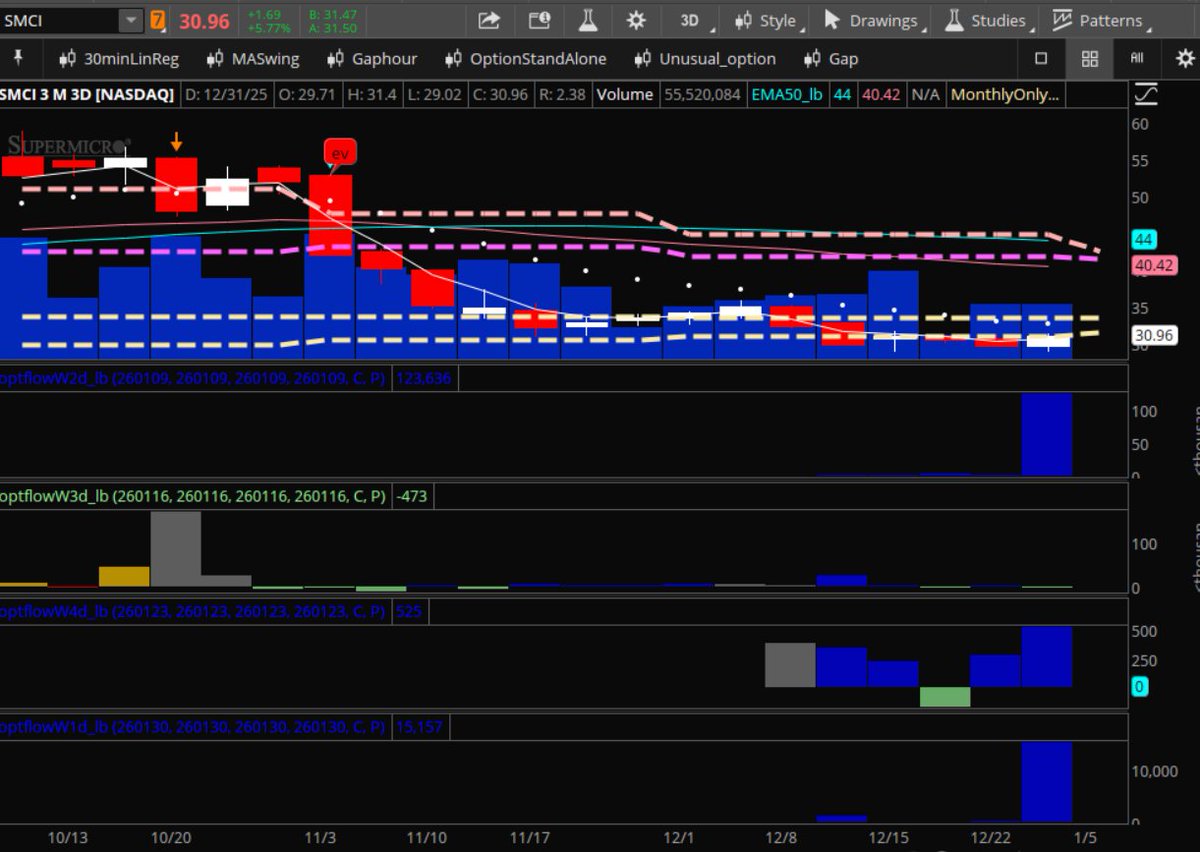Click the SMCI 3 M 3D [NASDAQ] title

pos(88,95)
